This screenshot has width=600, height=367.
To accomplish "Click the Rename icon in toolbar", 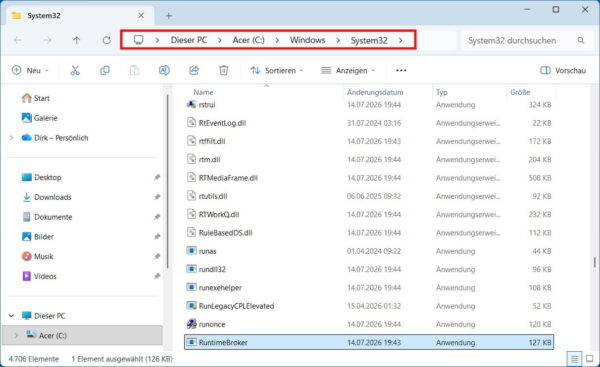I will (164, 70).
